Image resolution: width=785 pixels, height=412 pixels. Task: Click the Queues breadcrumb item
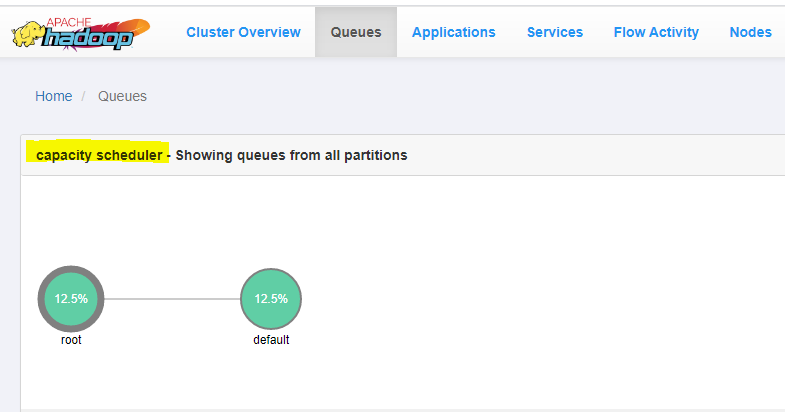122,96
